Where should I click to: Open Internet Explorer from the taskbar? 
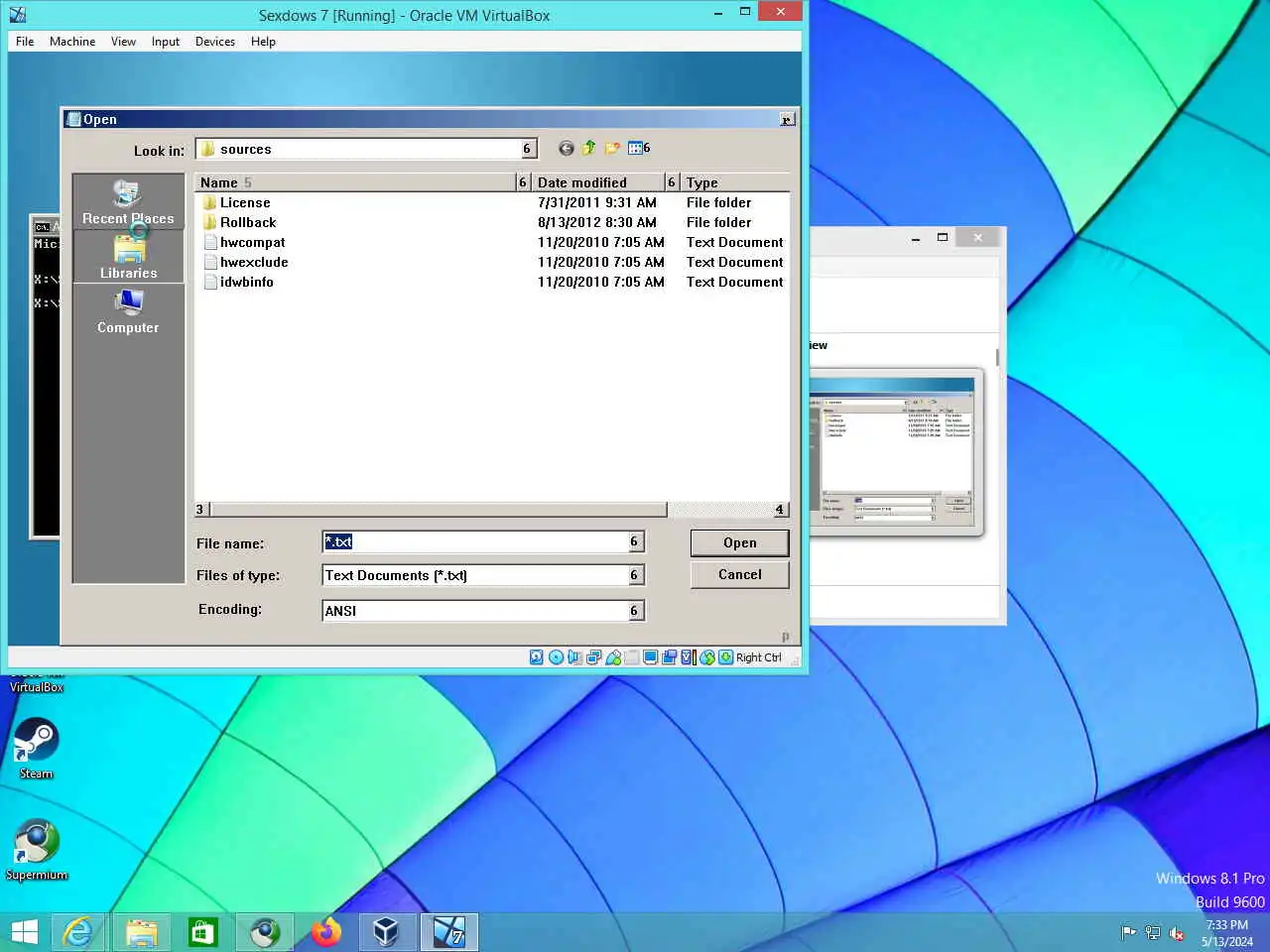point(78,932)
